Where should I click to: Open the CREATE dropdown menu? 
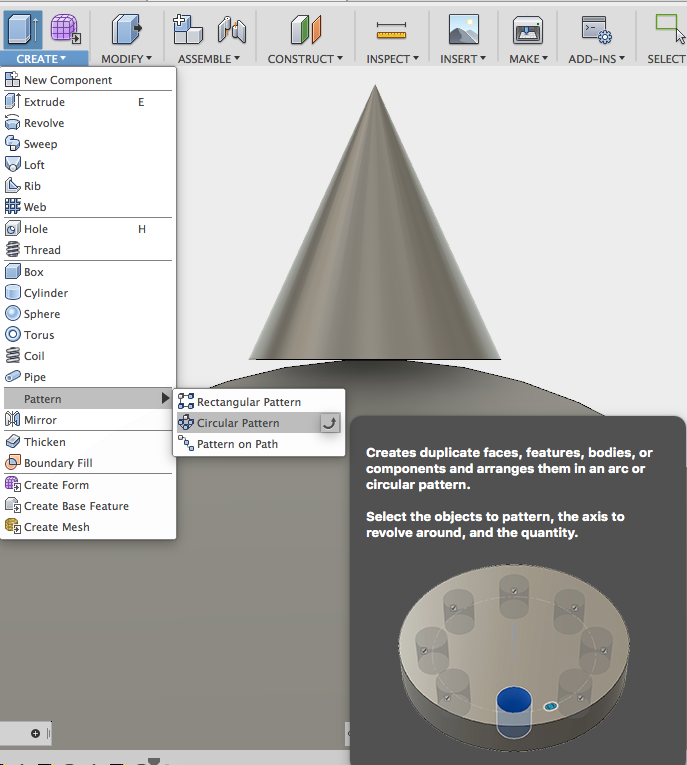tap(41, 59)
